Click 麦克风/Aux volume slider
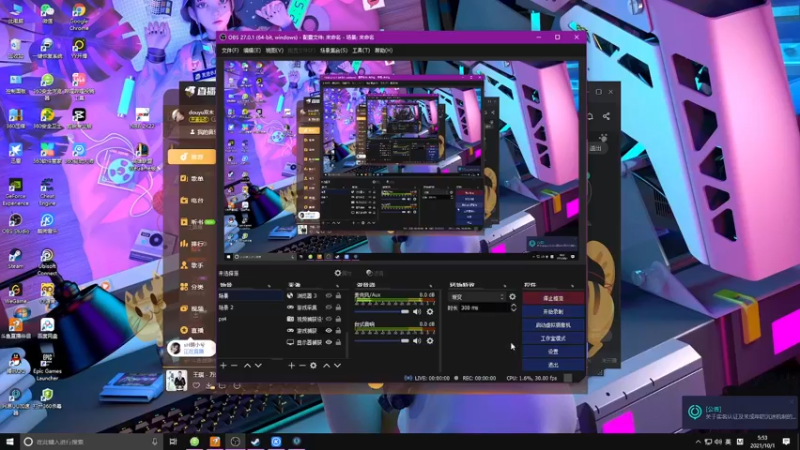Image resolution: width=800 pixels, height=450 pixels. 382,311
